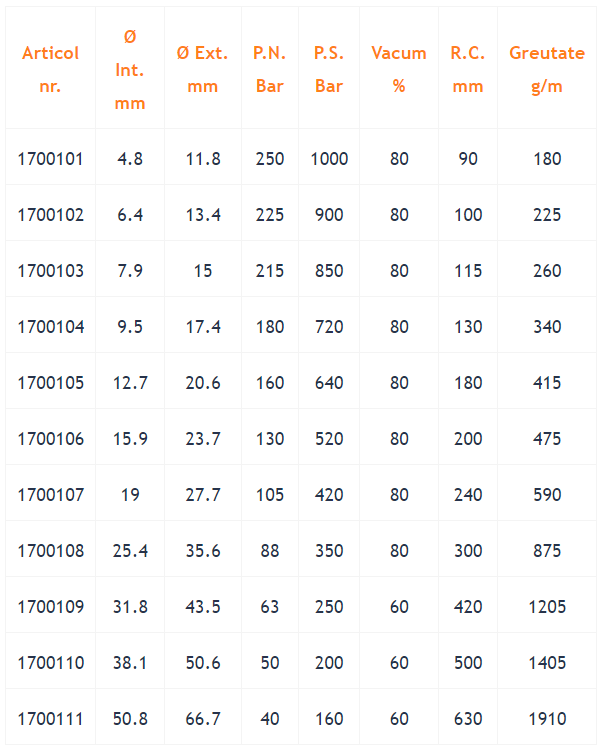Select article number 1700104 cell
The width and height of the screenshot is (604, 754).
point(50,327)
